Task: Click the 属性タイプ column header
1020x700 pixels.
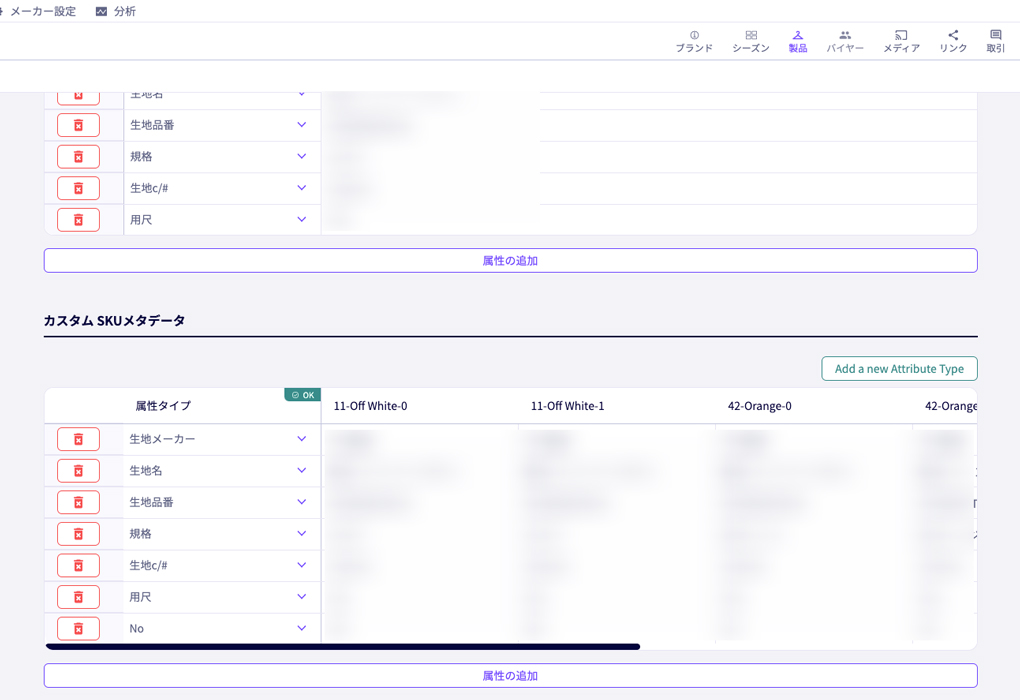Action: [163, 406]
